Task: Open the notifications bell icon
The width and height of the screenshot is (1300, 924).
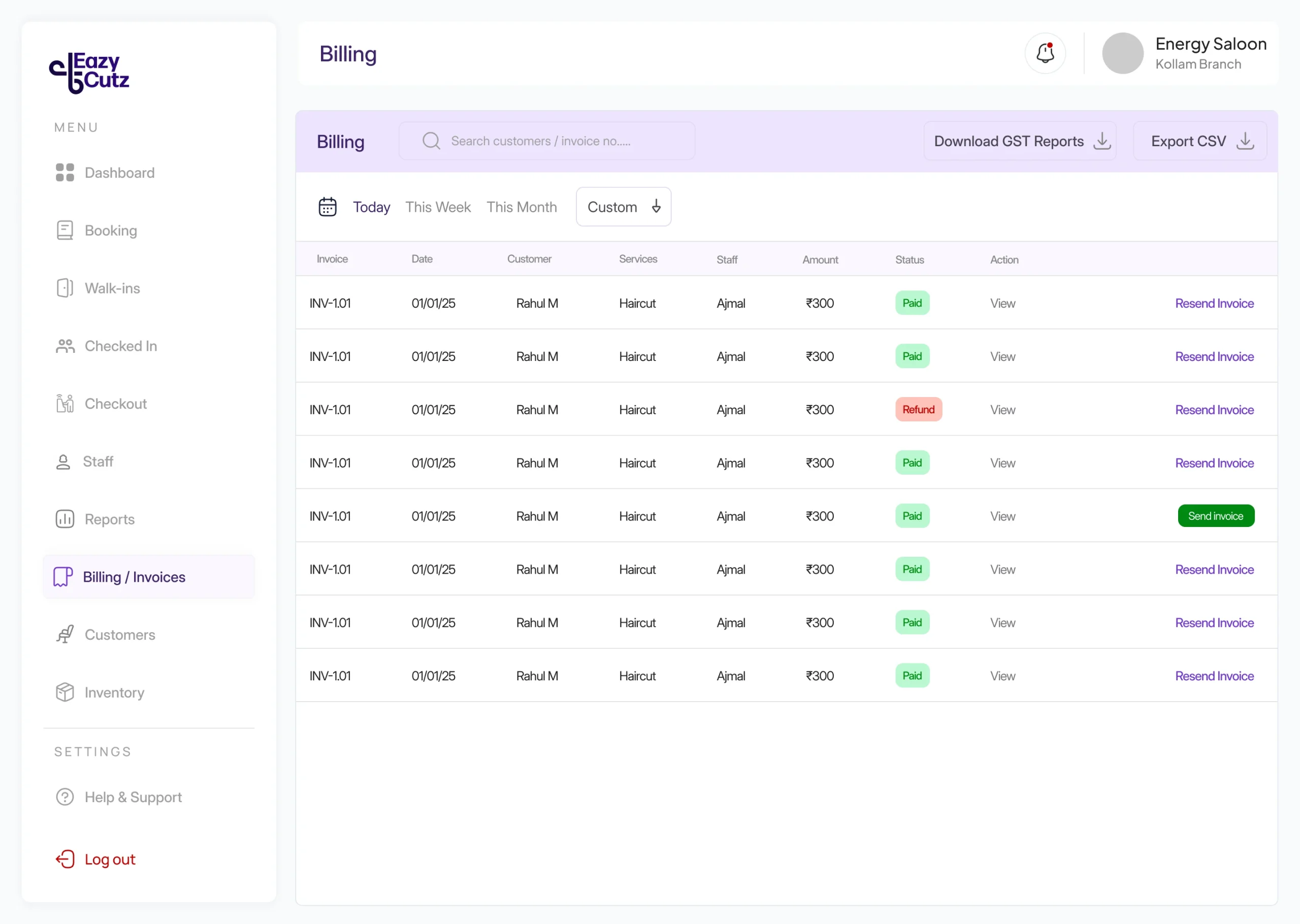Action: pyautogui.click(x=1045, y=53)
